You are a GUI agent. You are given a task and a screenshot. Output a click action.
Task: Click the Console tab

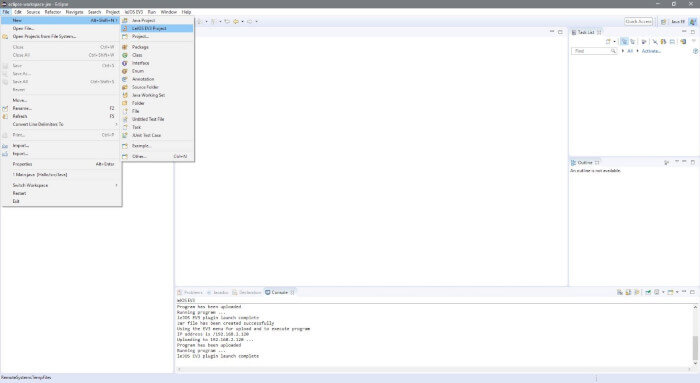click(280, 292)
